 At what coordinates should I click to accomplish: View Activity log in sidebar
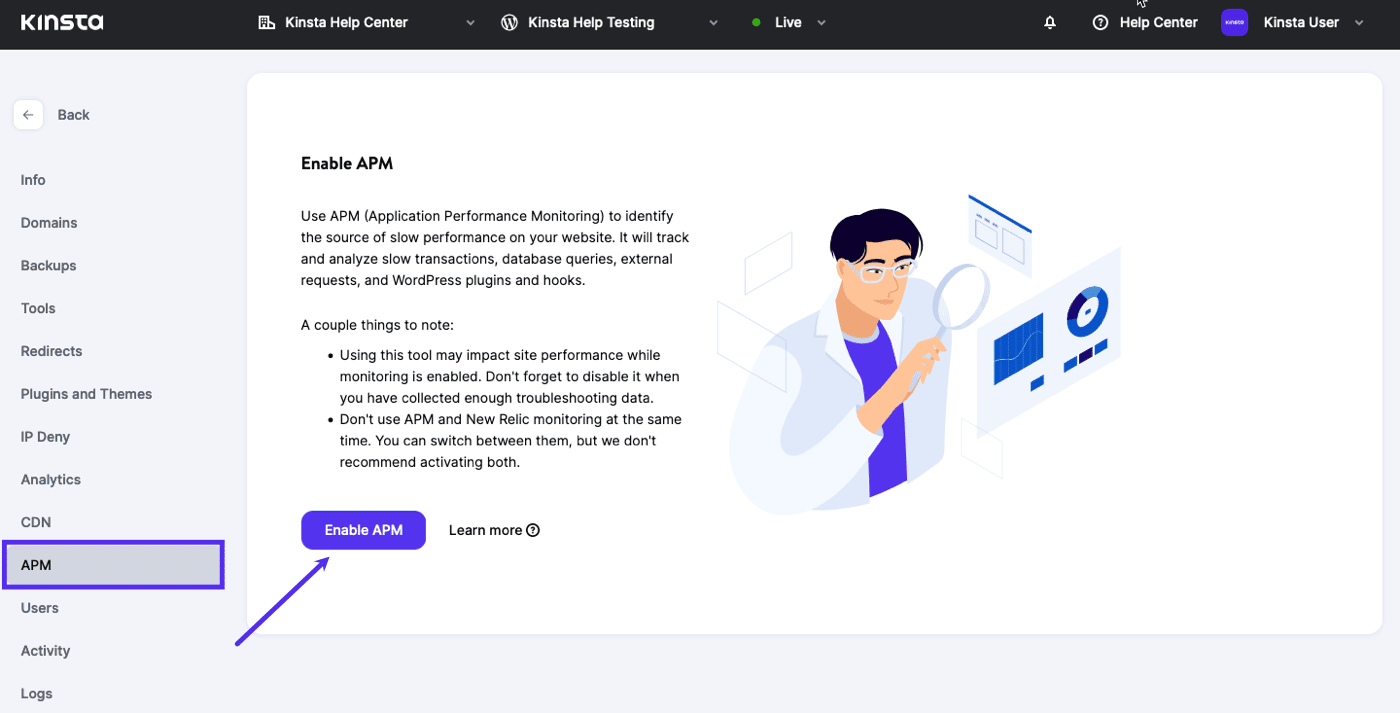click(46, 651)
